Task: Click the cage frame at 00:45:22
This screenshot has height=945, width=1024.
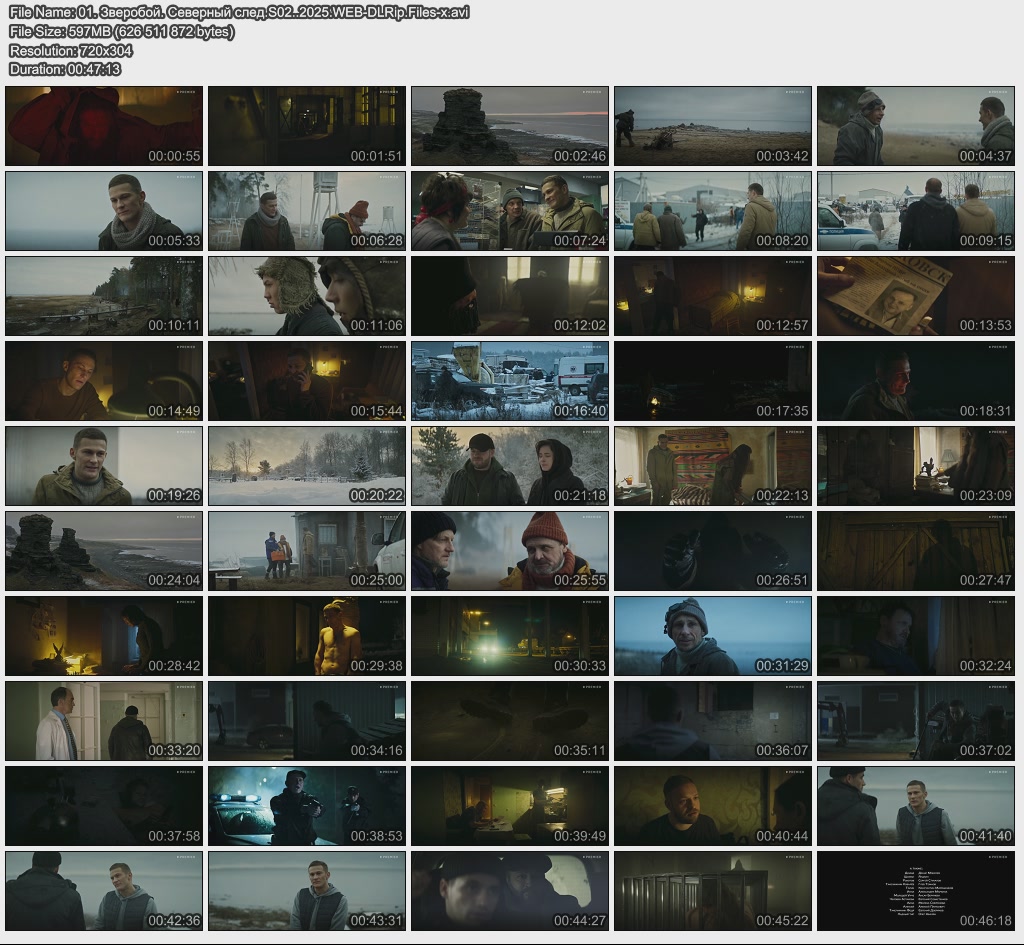Action: pos(713,891)
